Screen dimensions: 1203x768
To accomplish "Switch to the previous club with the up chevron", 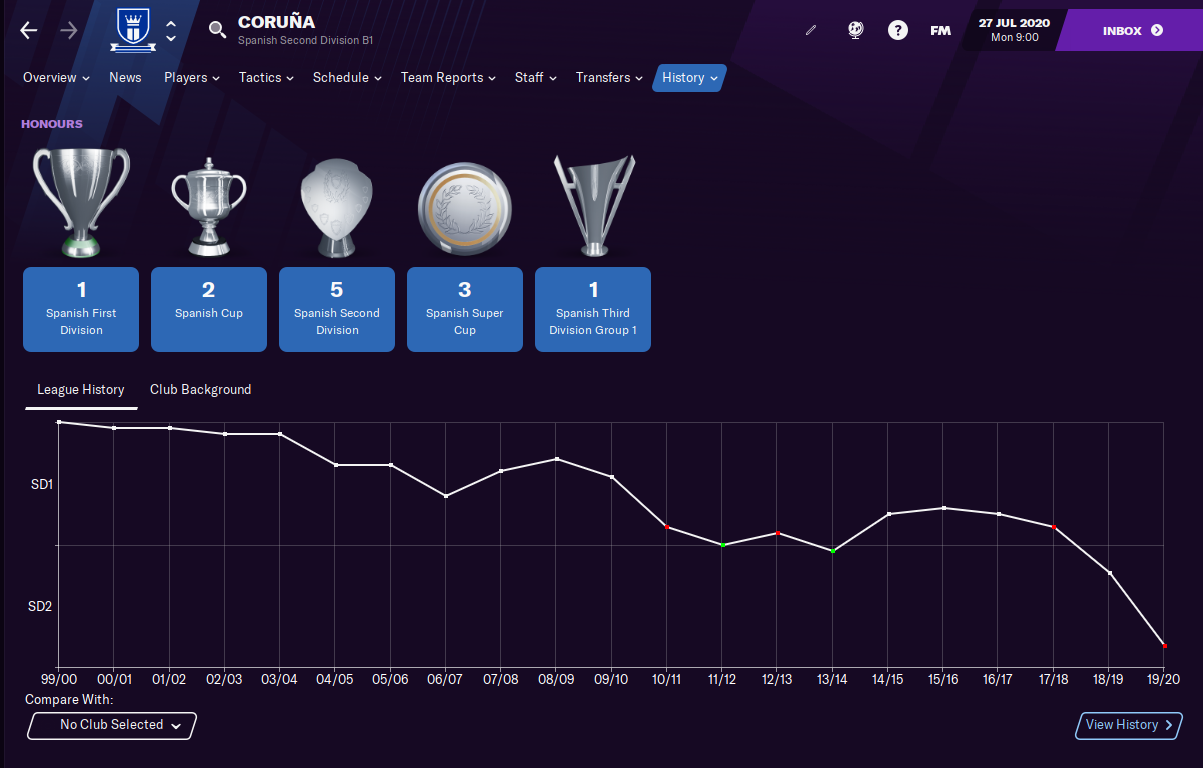I will tap(171, 23).
